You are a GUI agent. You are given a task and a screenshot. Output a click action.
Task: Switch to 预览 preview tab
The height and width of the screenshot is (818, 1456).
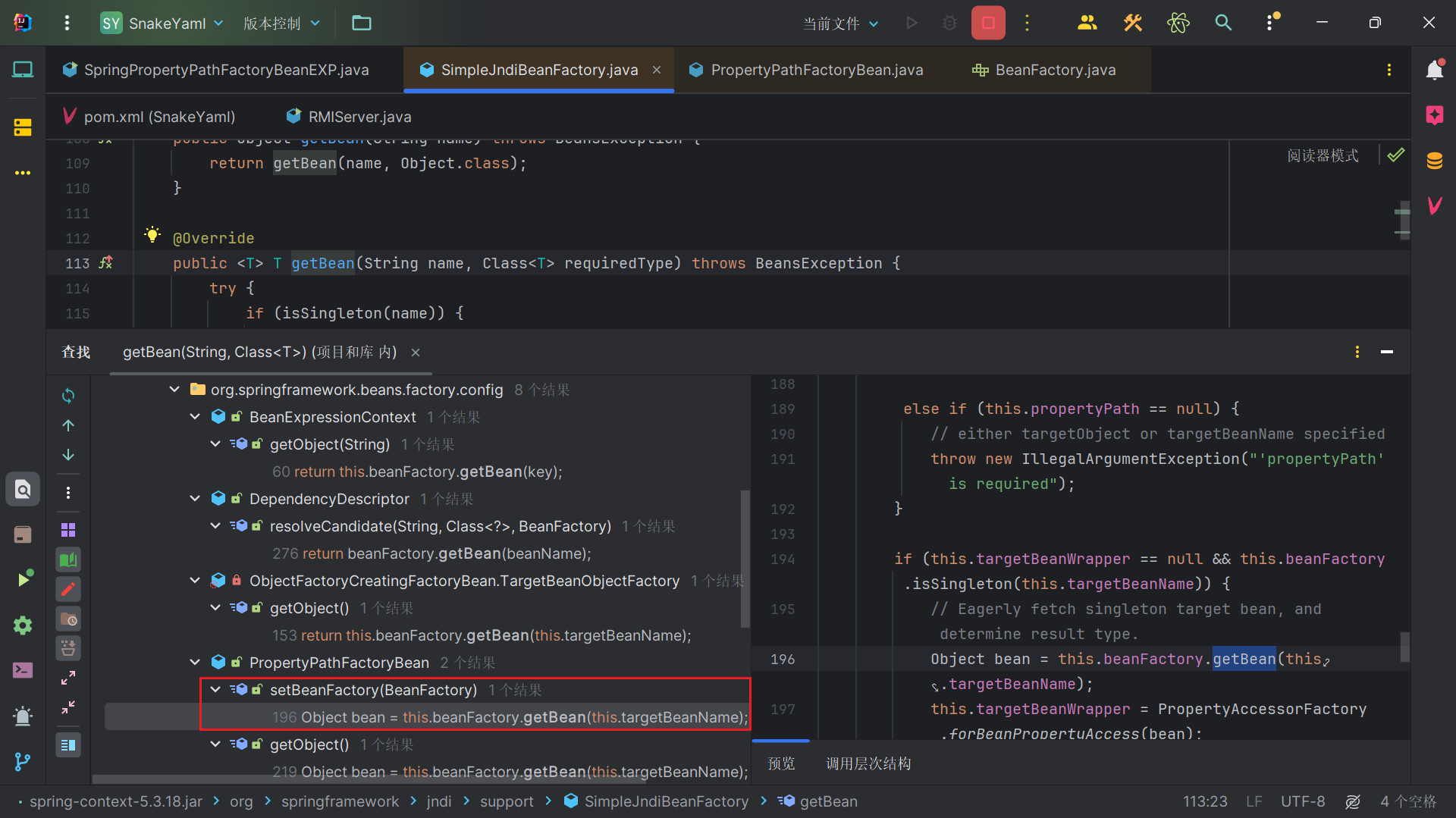(x=781, y=763)
